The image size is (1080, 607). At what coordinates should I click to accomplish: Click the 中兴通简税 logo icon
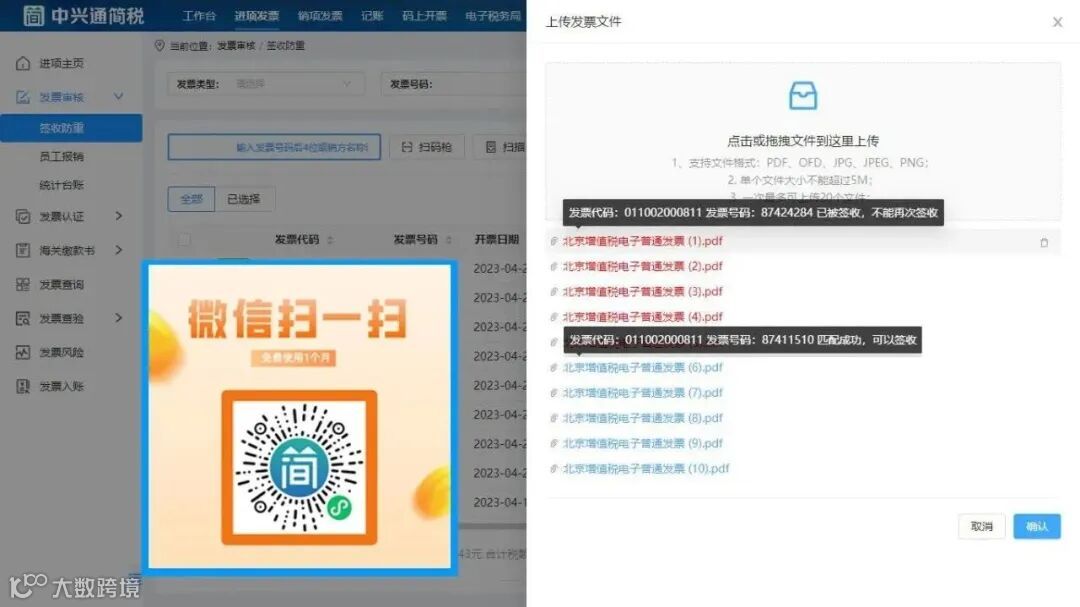coord(33,15)
